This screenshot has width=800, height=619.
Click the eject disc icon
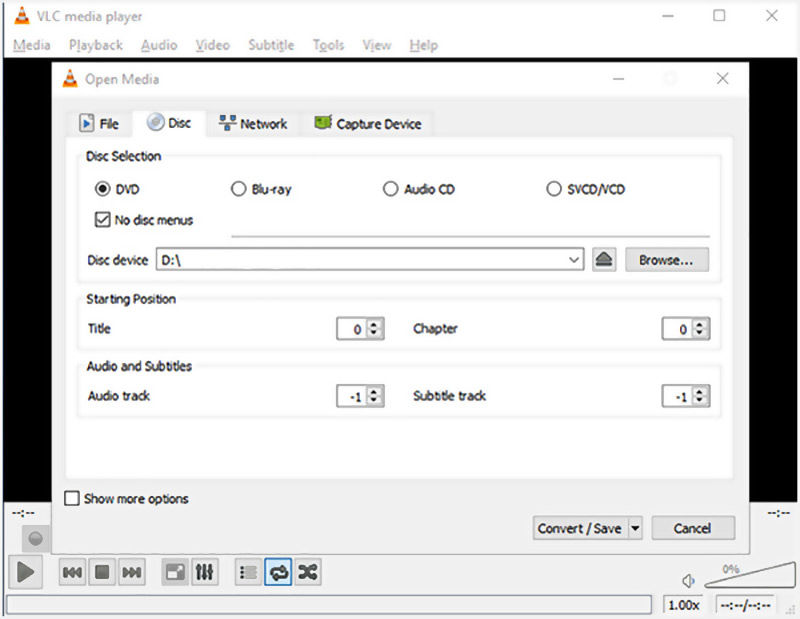[x=603, y=260]
